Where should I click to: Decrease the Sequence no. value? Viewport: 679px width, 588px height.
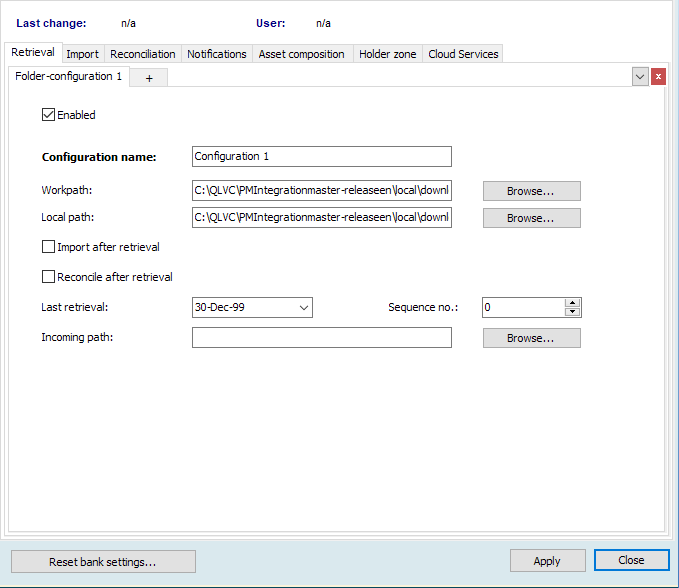tap(572, 312)
